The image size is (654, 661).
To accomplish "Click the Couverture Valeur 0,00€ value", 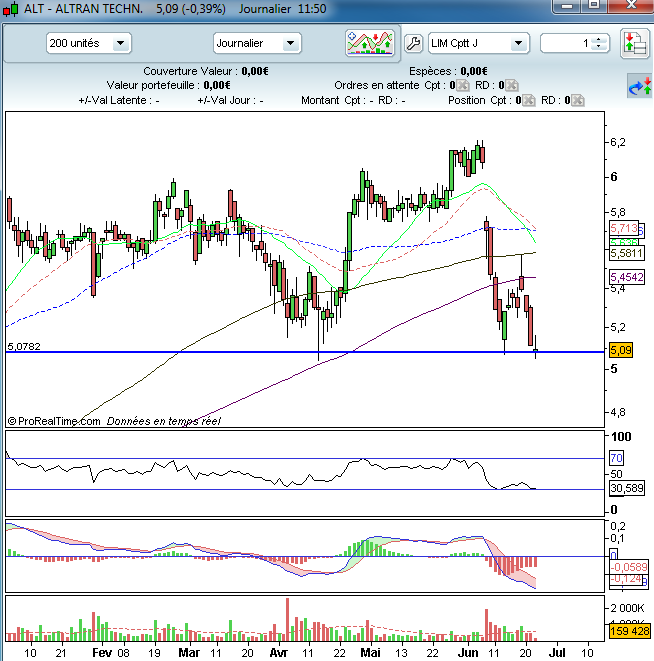I will click(x=255, y=71).
